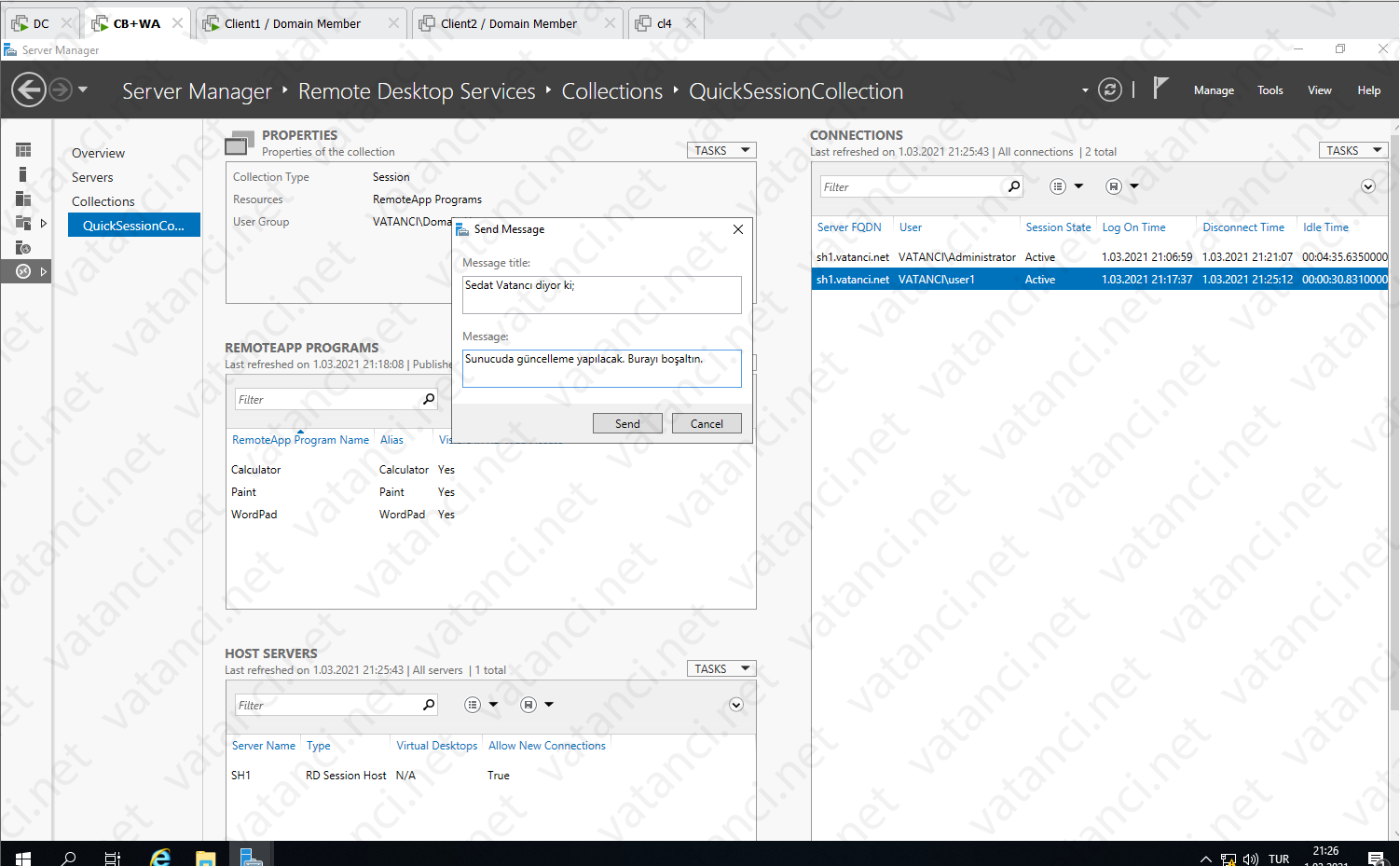Click the Send button

[627, 423]
